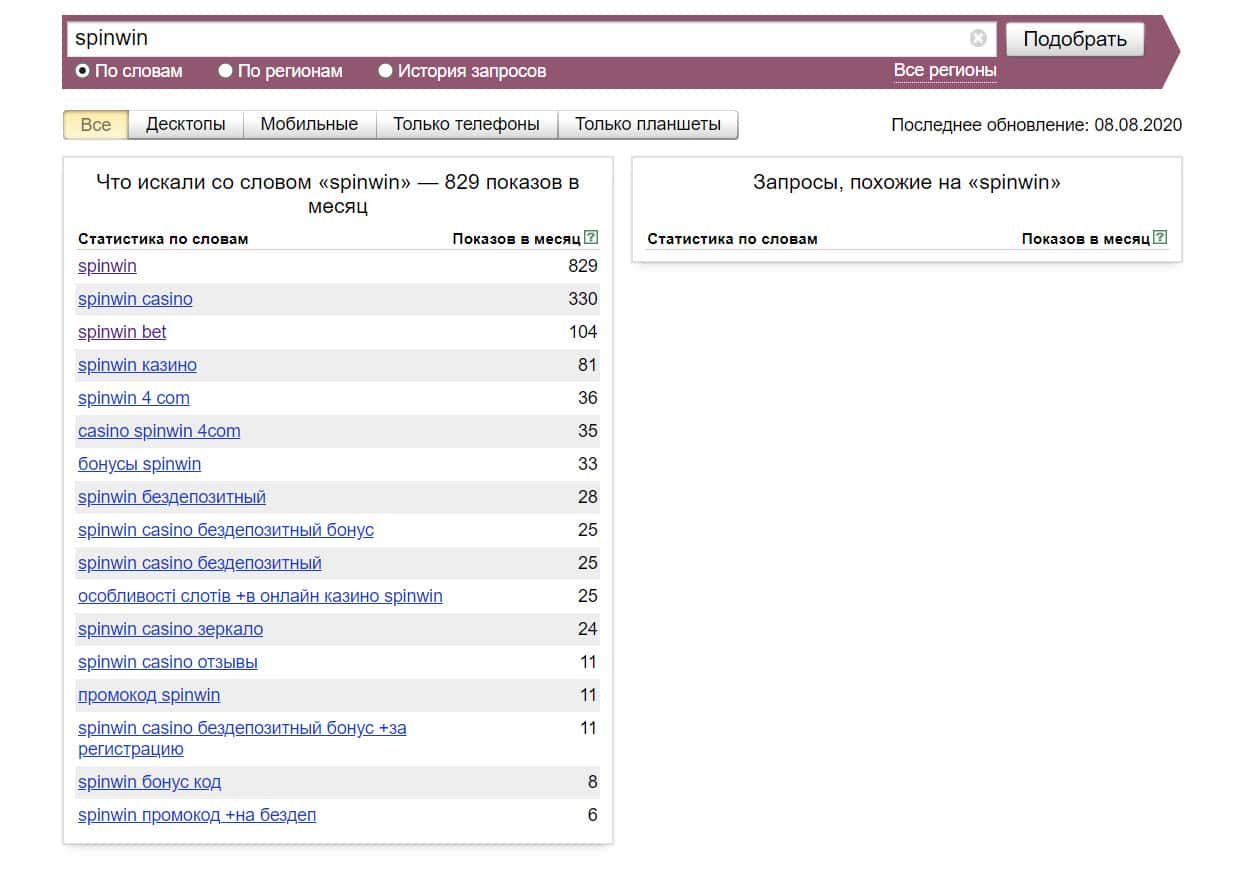1235x874 pixels.
Task: Select the 'По регионам' radio option
Action: [x=226, y=71]
